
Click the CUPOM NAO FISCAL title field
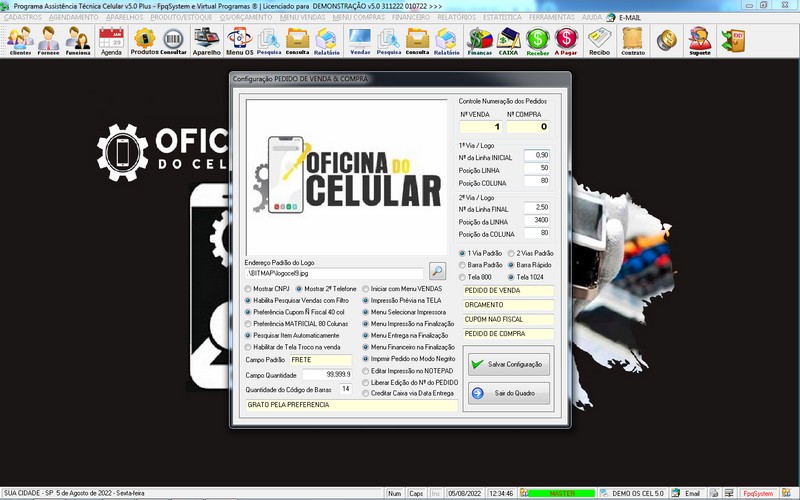click(508, 319)
